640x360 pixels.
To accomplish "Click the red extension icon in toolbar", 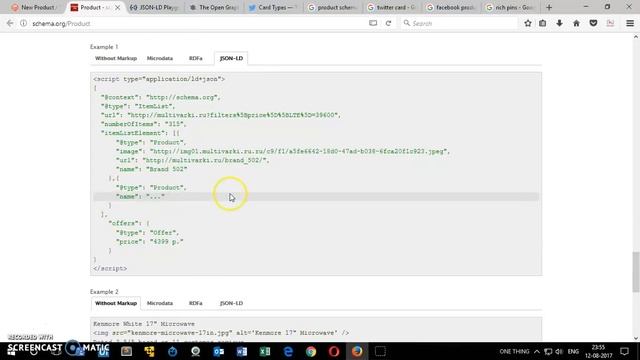I will pyautogui.click(x=610, y=23).
